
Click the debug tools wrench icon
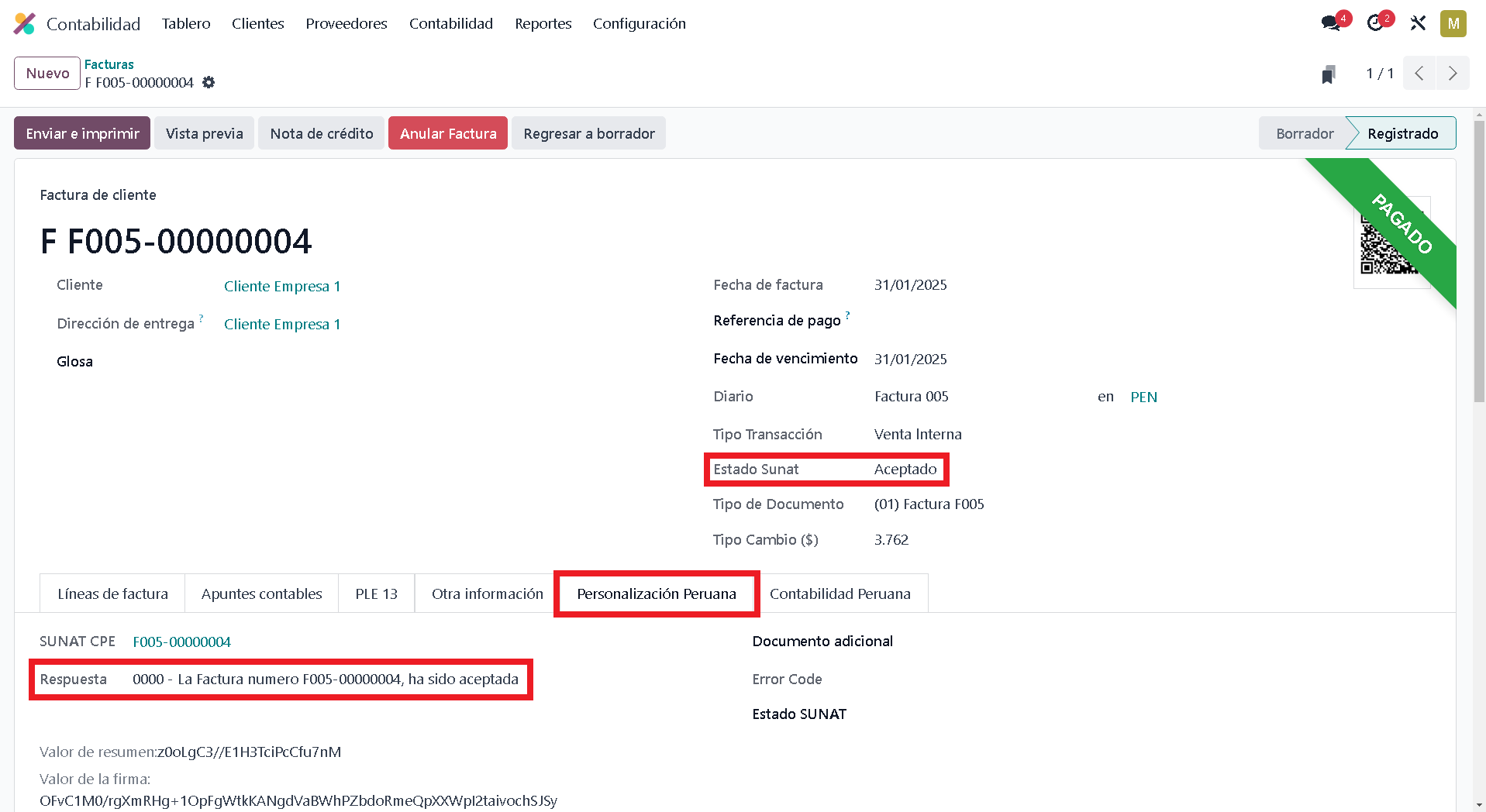click(1418, 23)
